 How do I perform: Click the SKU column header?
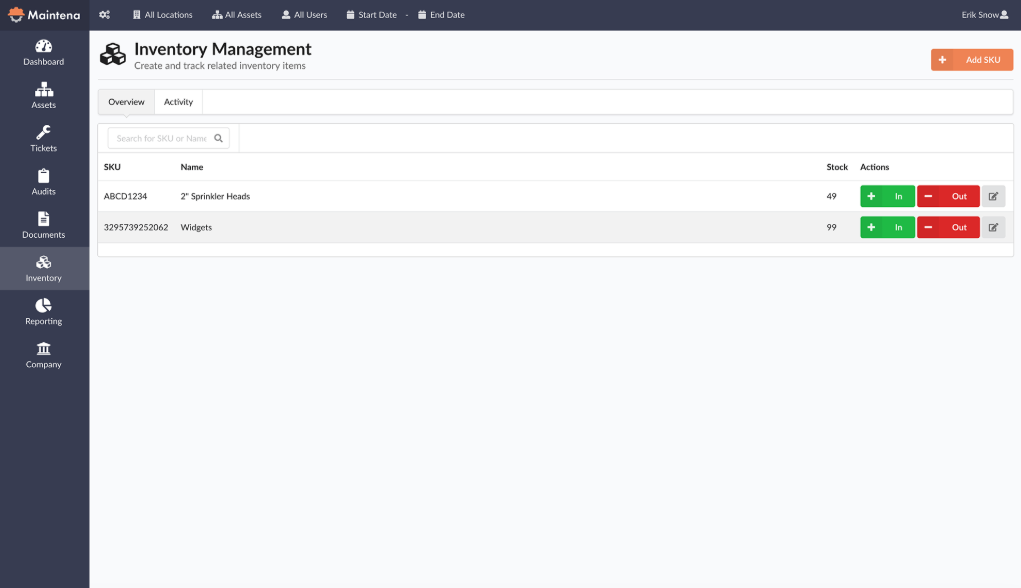(112, 167)
